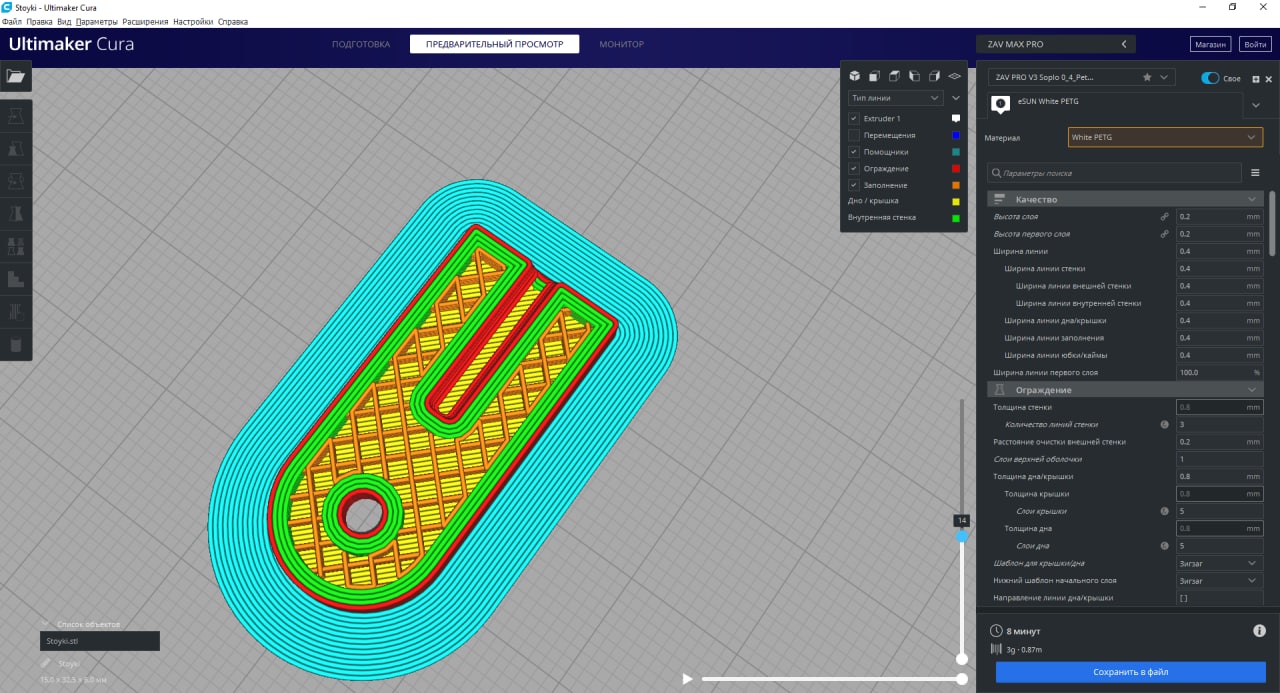Open the ZAV PRO V3 profile dropdown
Image resolution: width=1280 pixels, height=693 pixels.
click(x=1083, y=77)
